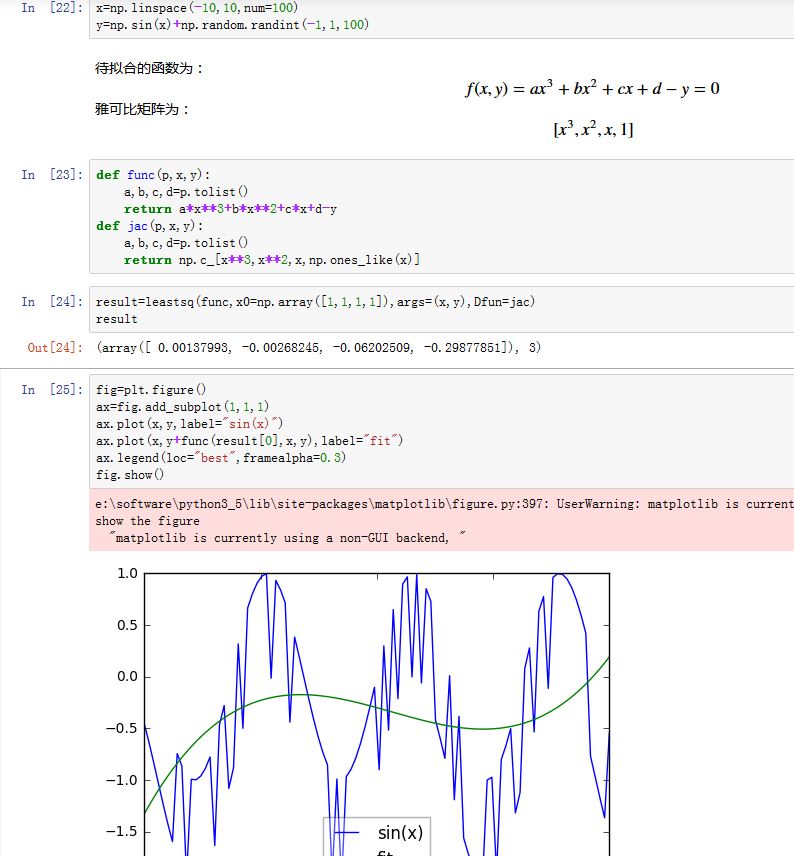Click the Out[24] output prompt
This screenshot has width=794, height=856.
[x=52, y=348]
